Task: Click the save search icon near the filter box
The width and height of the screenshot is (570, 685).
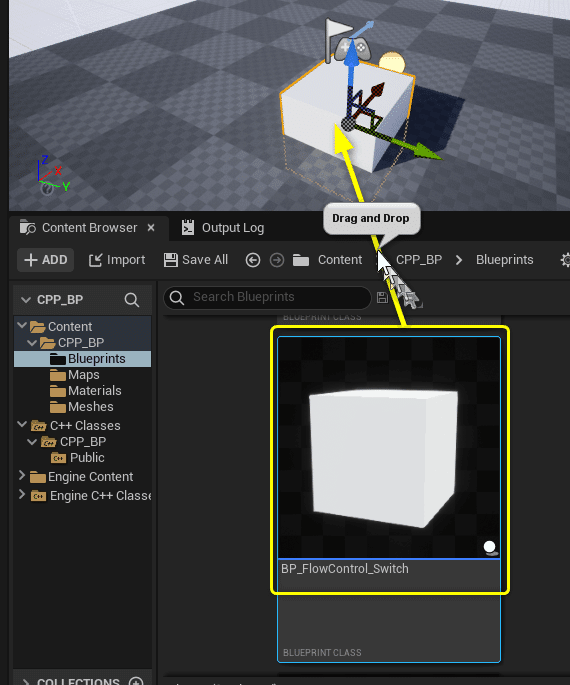Action: pos(382,298)
